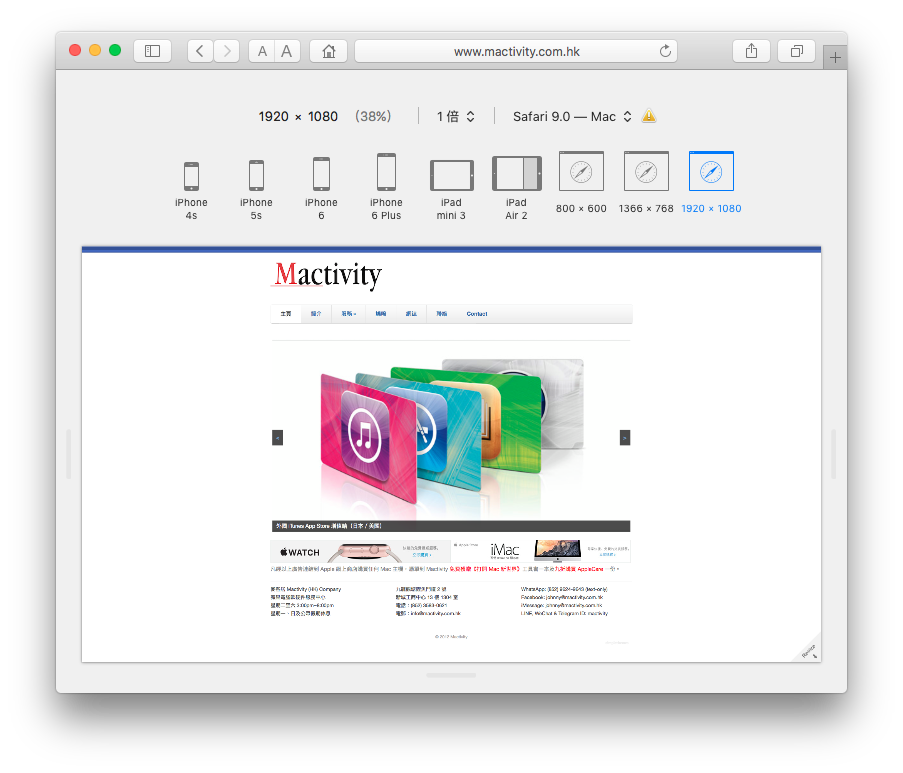Click the slideshow next arrow
Screen dimensions: 903x773
coord(625,437)
